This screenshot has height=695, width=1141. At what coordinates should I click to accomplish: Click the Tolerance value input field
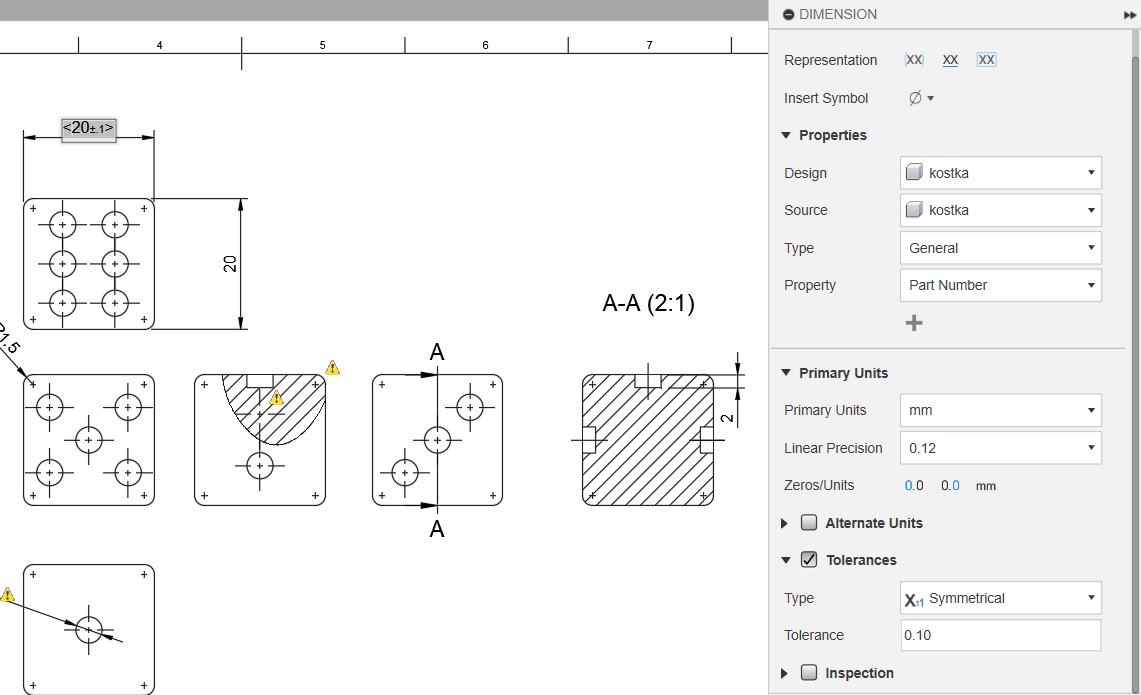[1000, 635]
